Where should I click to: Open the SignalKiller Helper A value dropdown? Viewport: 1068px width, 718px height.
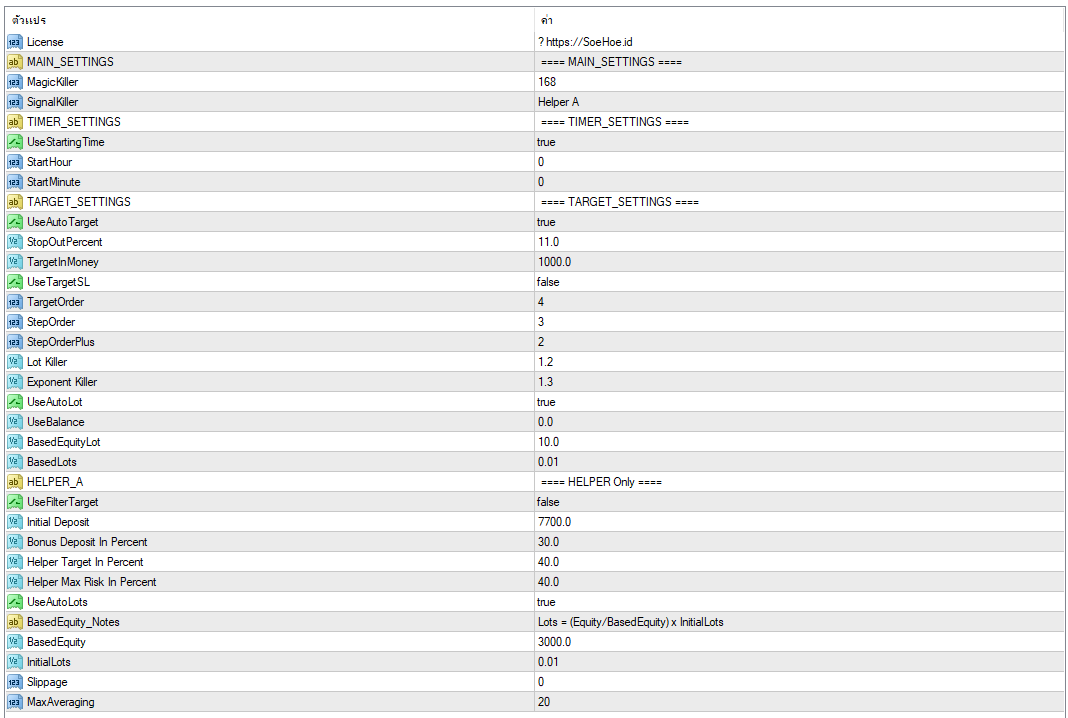pyautogui.click(x=558, y=102)
